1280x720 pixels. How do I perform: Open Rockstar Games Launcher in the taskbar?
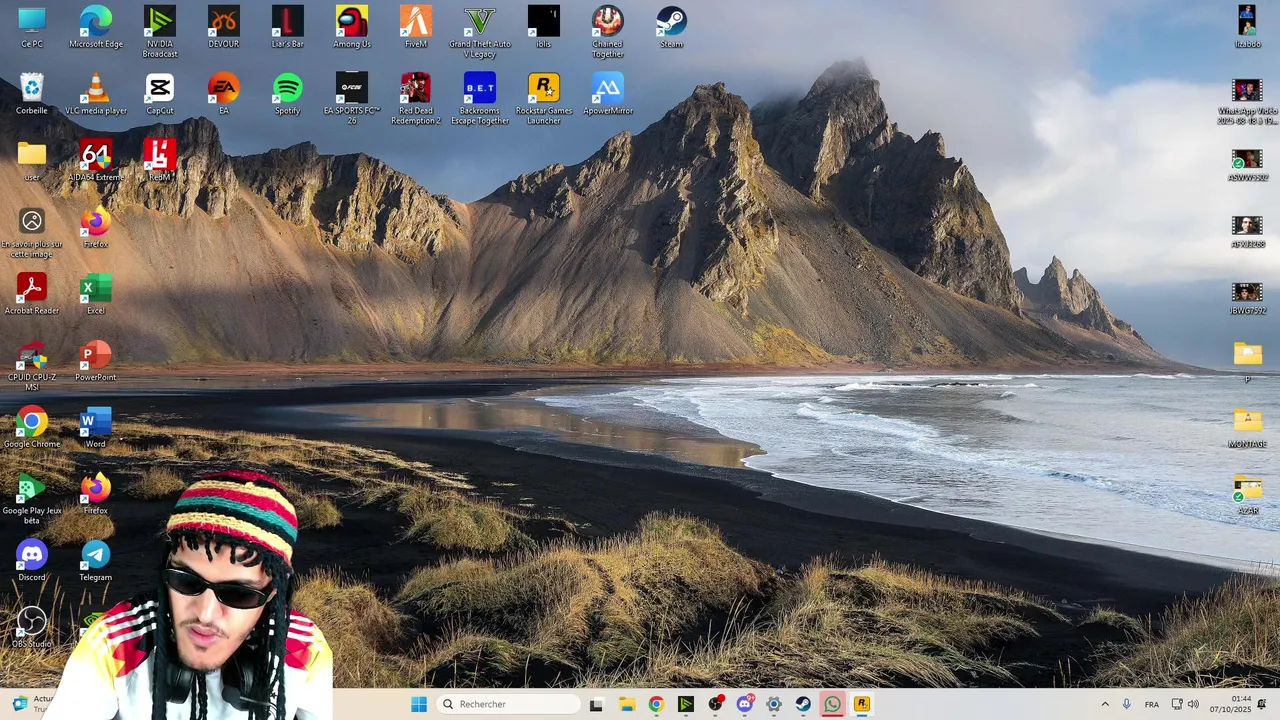click(862, 704)
